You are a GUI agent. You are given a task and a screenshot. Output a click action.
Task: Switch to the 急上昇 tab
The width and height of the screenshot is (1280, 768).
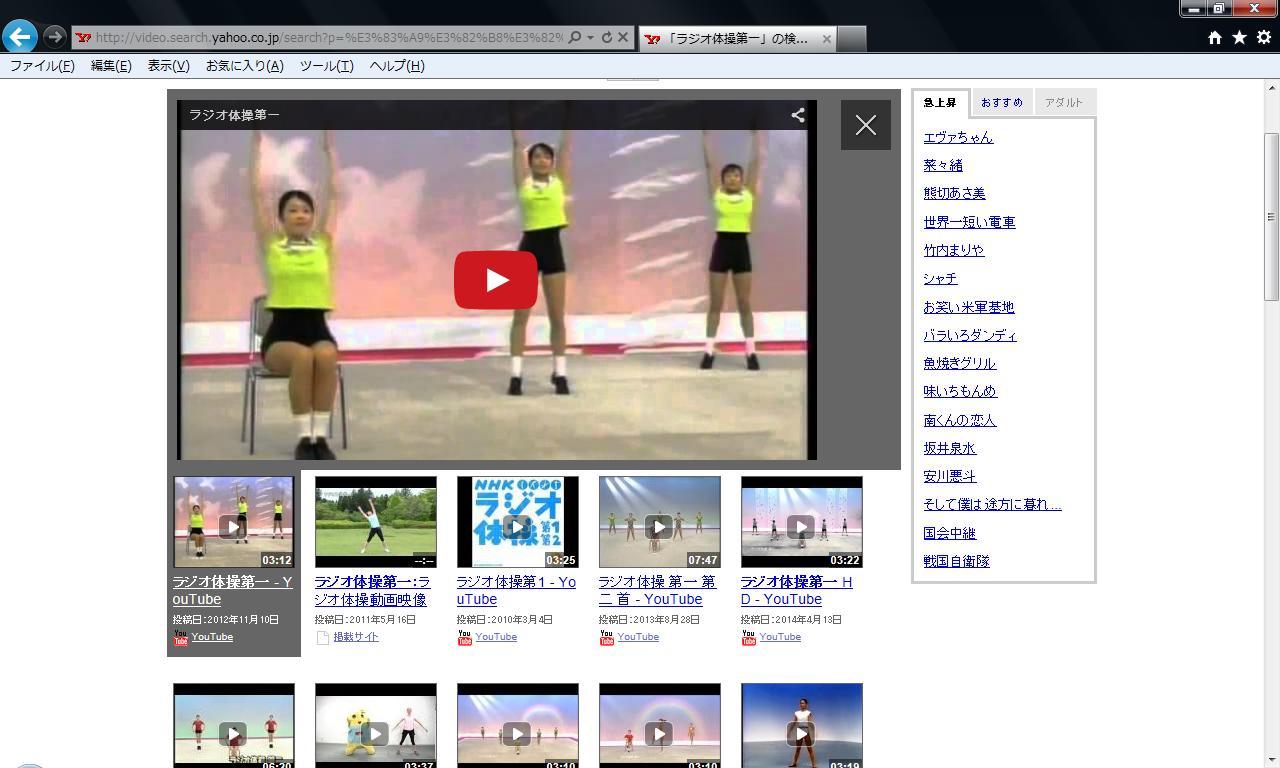[940, 103]
